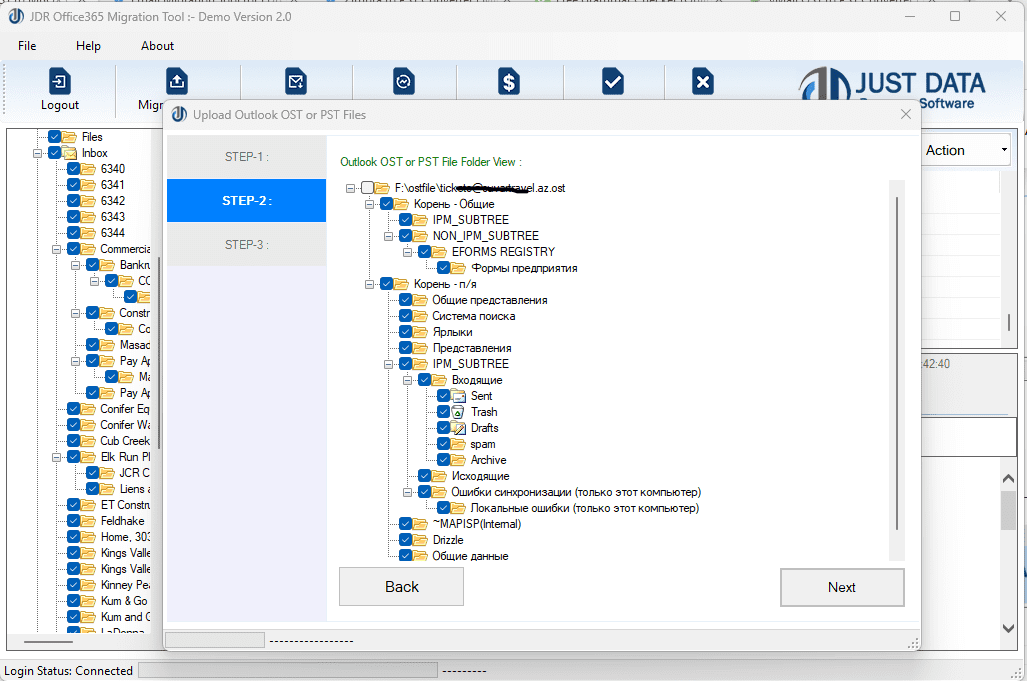Click the uncheck-all toolbar icon
The width and height of the screenshot is (1027, 681).
tap(702, 82)
